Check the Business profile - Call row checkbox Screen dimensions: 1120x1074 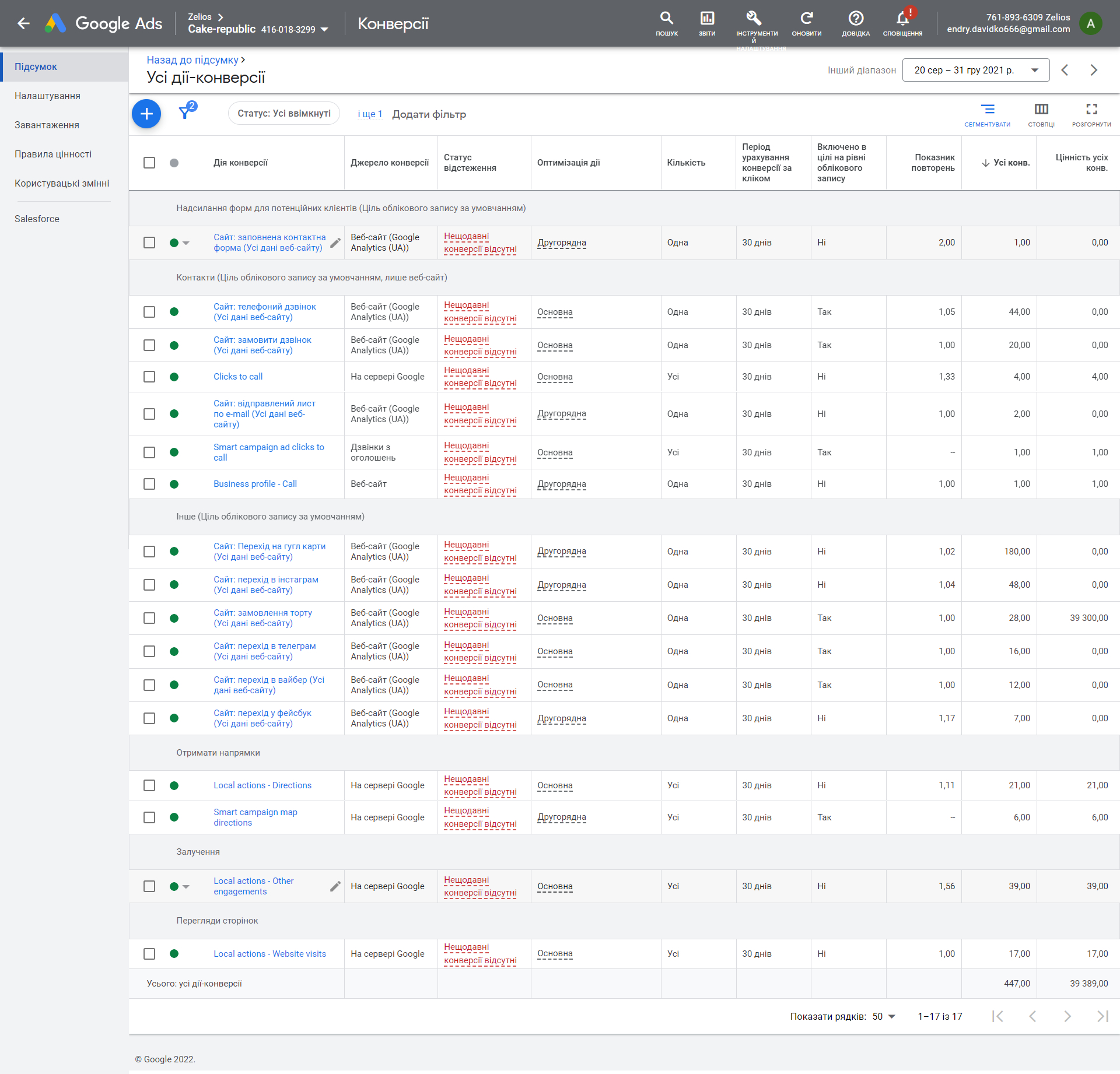pos(149,484)
